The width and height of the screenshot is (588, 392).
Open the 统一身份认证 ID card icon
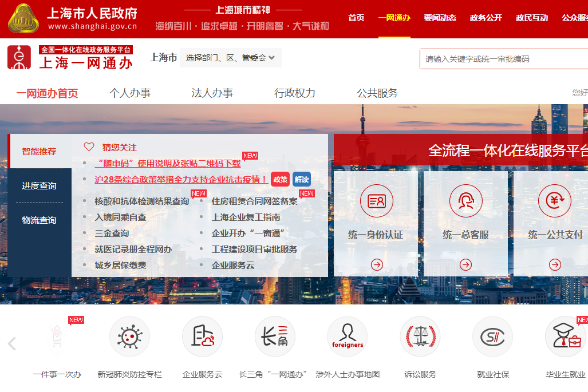[x=376, y=201]
